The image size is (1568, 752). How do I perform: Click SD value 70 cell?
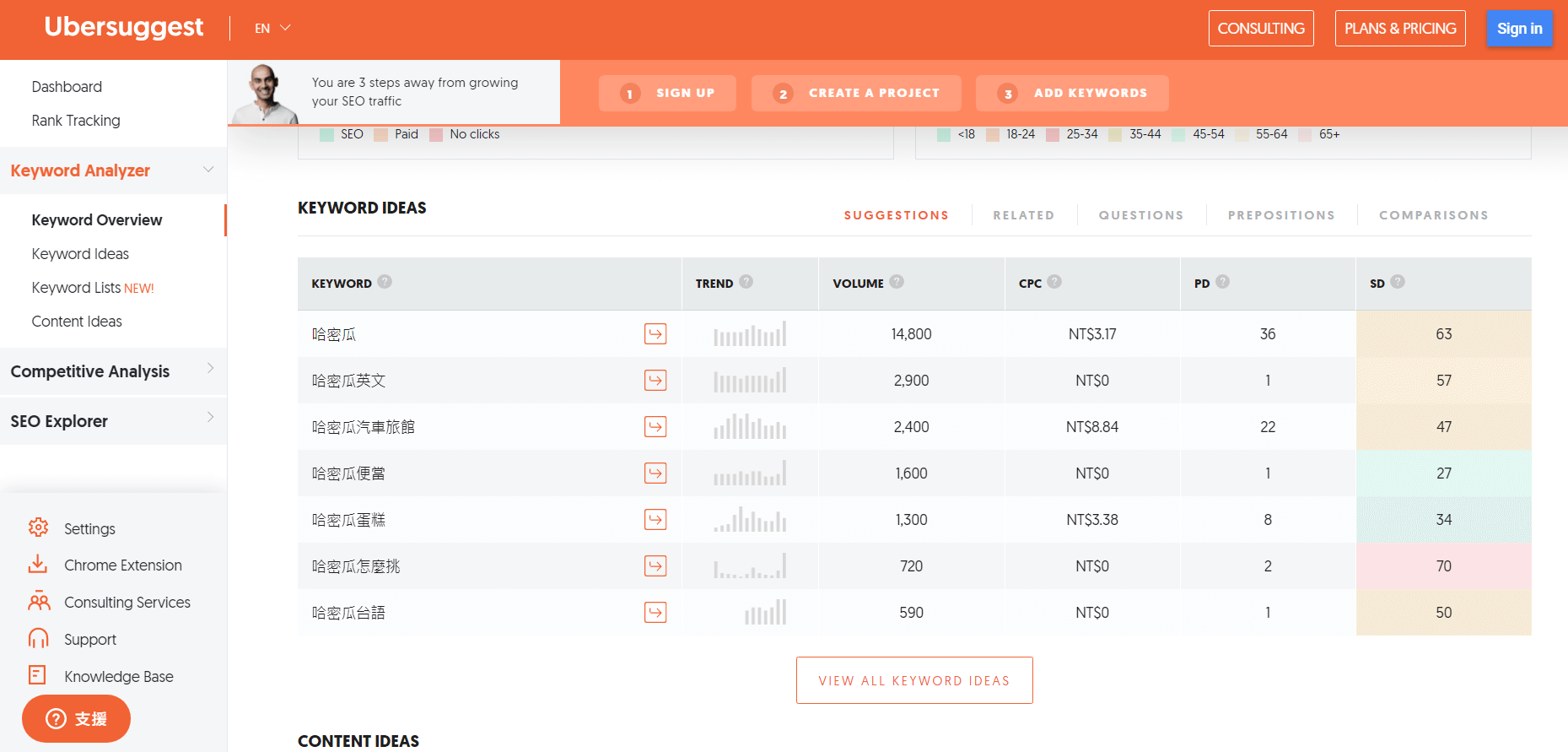coord(1444,566)
